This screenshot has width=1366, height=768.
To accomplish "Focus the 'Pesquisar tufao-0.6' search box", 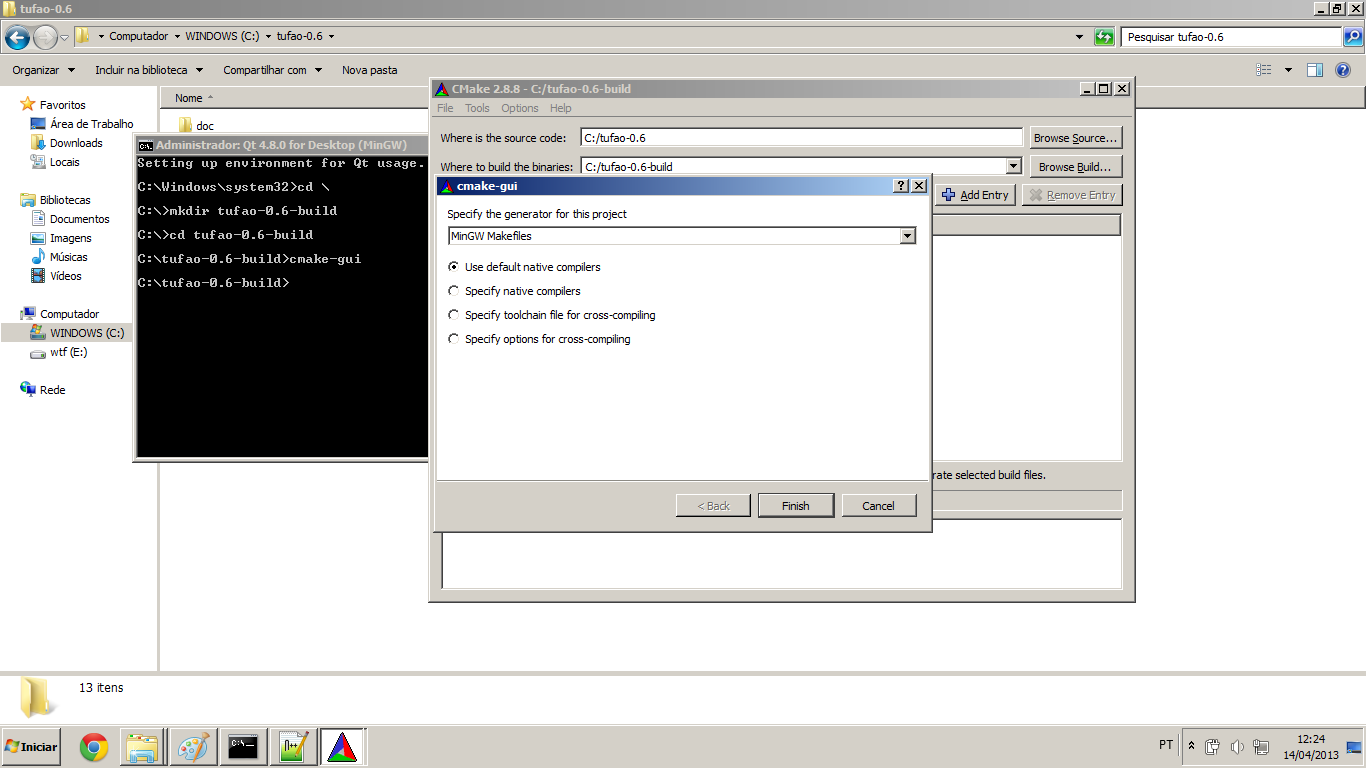I will (x=1232, y=37).
